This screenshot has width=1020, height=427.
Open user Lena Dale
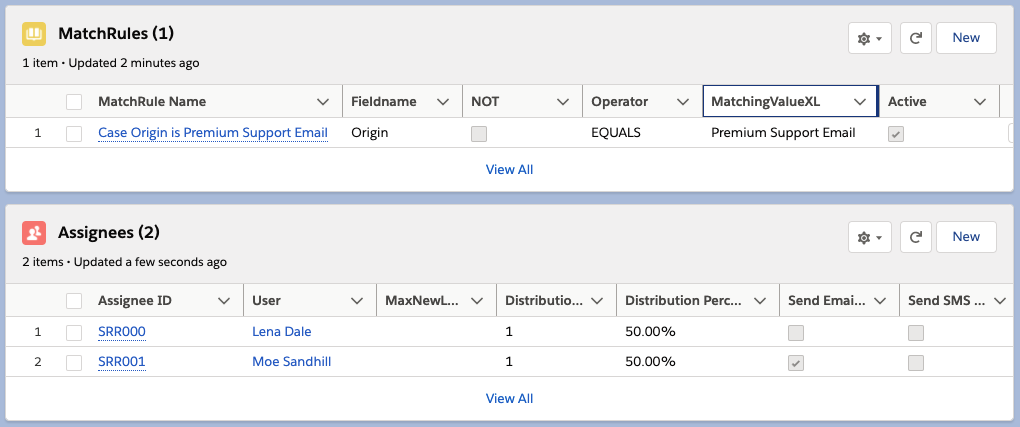[282, 332]
